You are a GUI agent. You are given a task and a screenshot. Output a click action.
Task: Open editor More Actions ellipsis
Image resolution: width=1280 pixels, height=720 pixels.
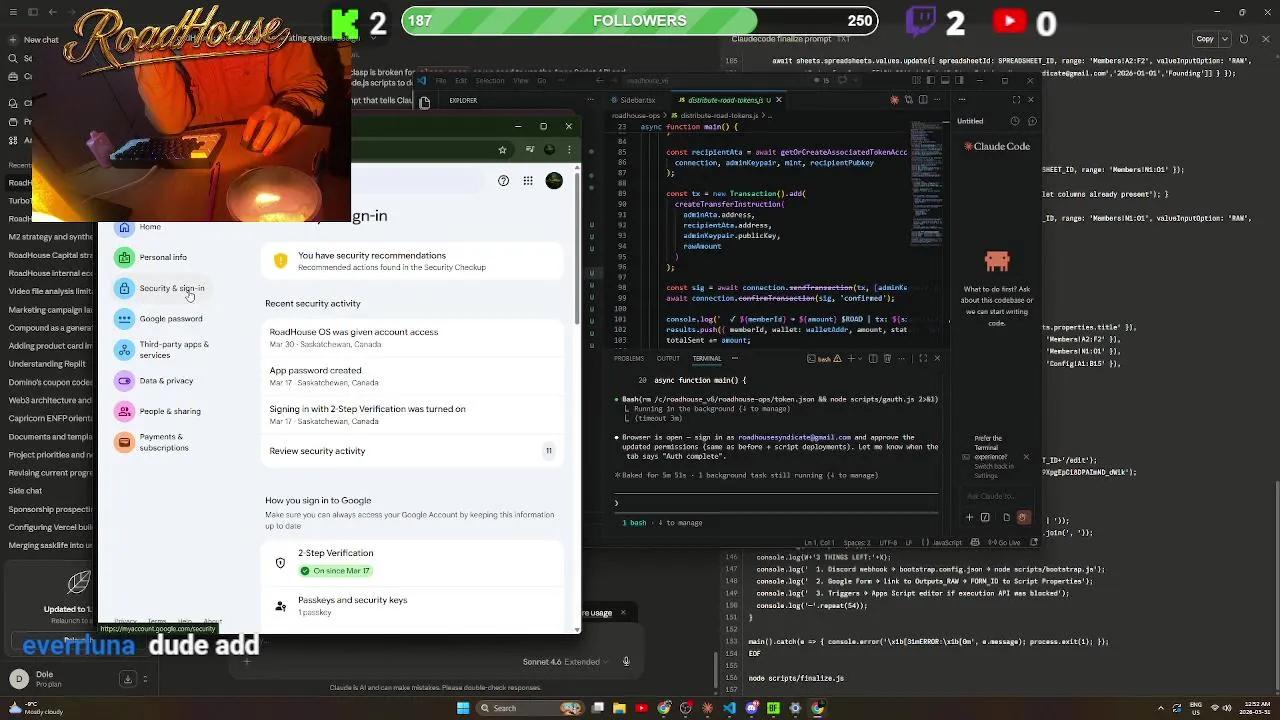coord(939,100)
